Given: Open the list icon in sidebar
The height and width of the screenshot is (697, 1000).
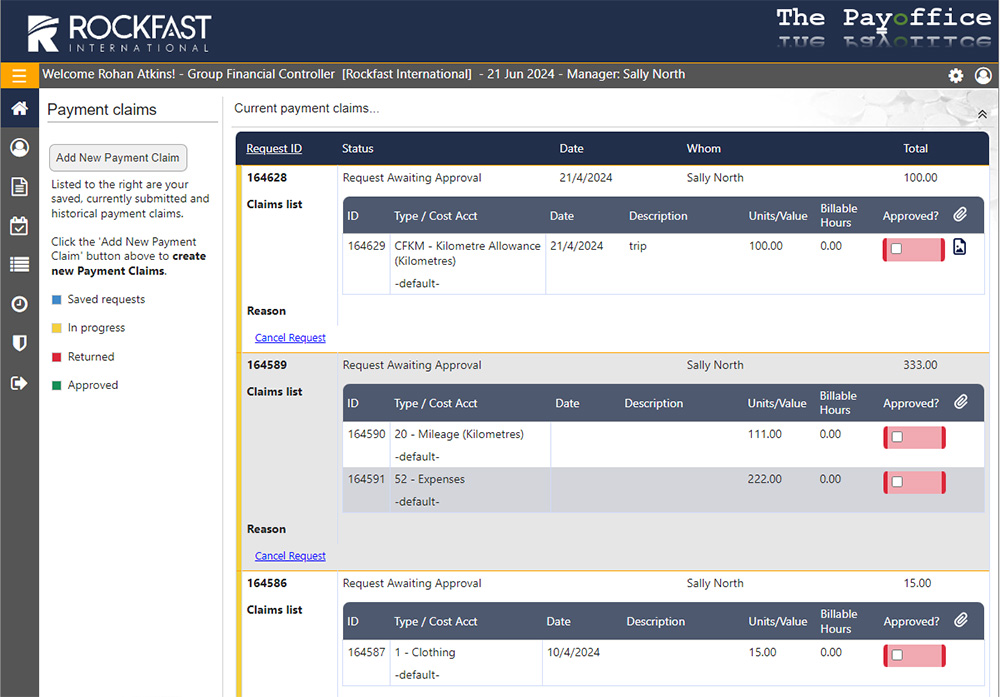Looking at the screenshot, I should point(19,265).
